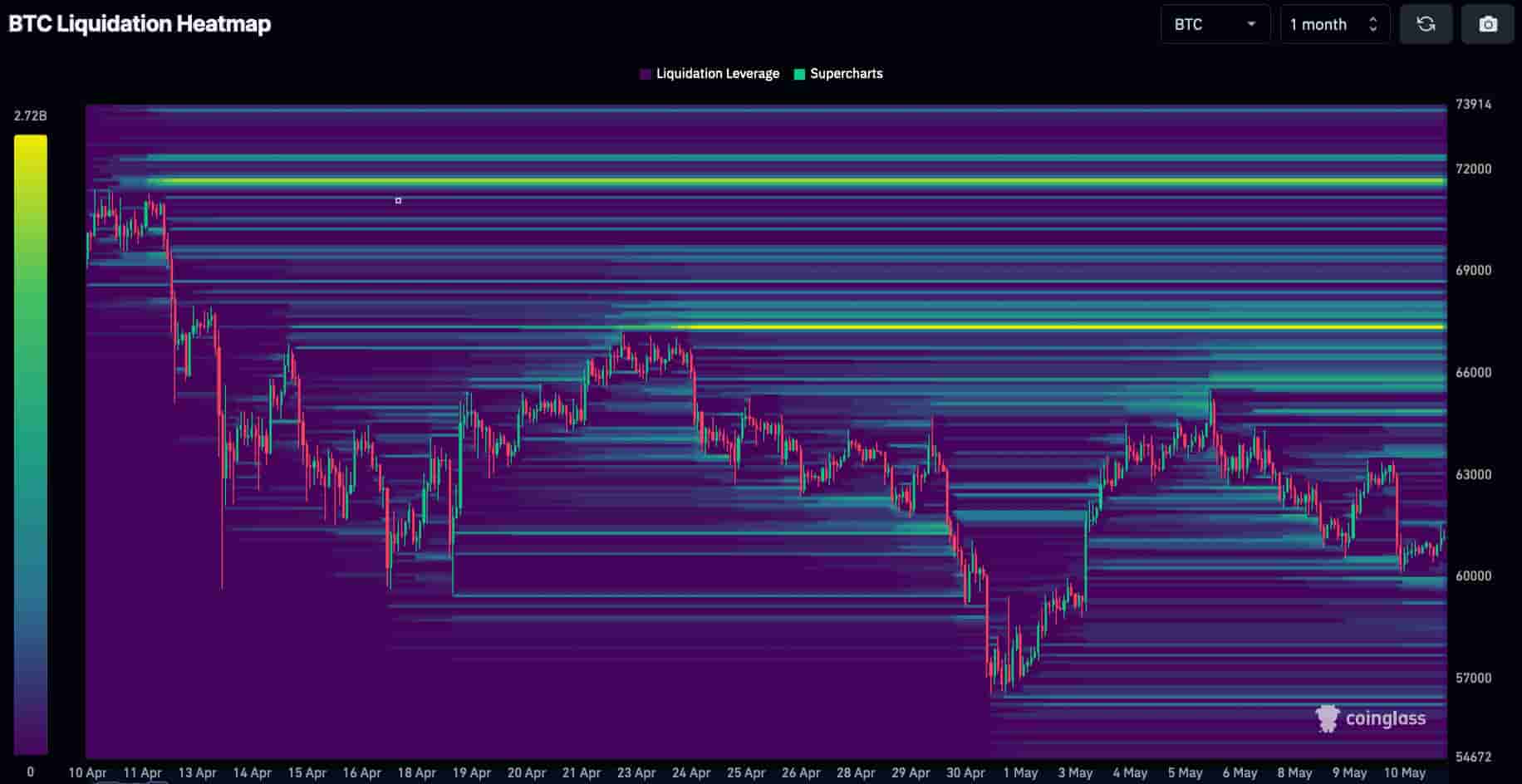Image resolution: width=1522 pixels, height=784 pixels.
Task: Toggle the Liquidation Leverage legend label
Action: [717, 74]
